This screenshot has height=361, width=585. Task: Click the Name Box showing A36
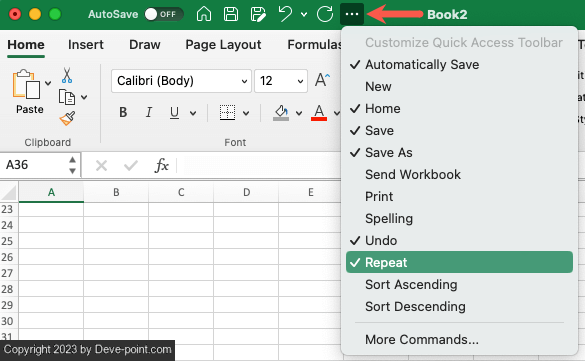pos(34,165)
